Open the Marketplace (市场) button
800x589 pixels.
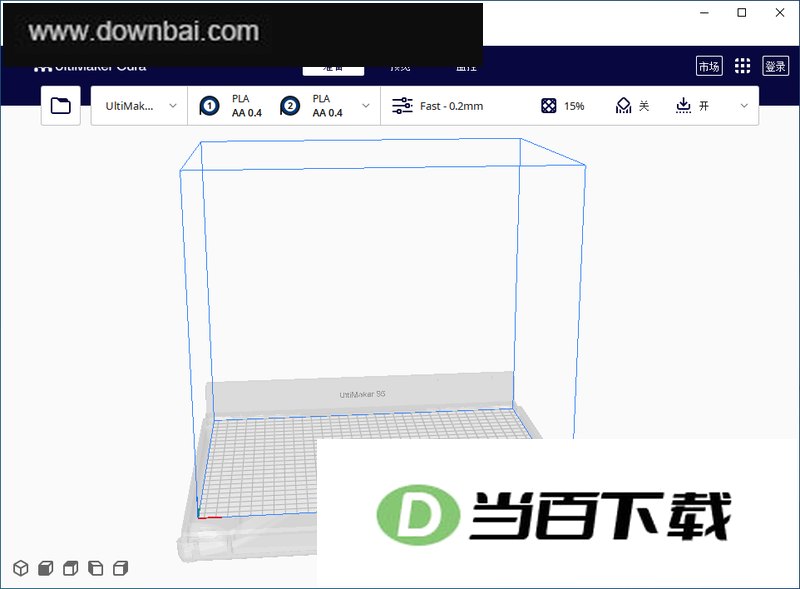[709, 66]
